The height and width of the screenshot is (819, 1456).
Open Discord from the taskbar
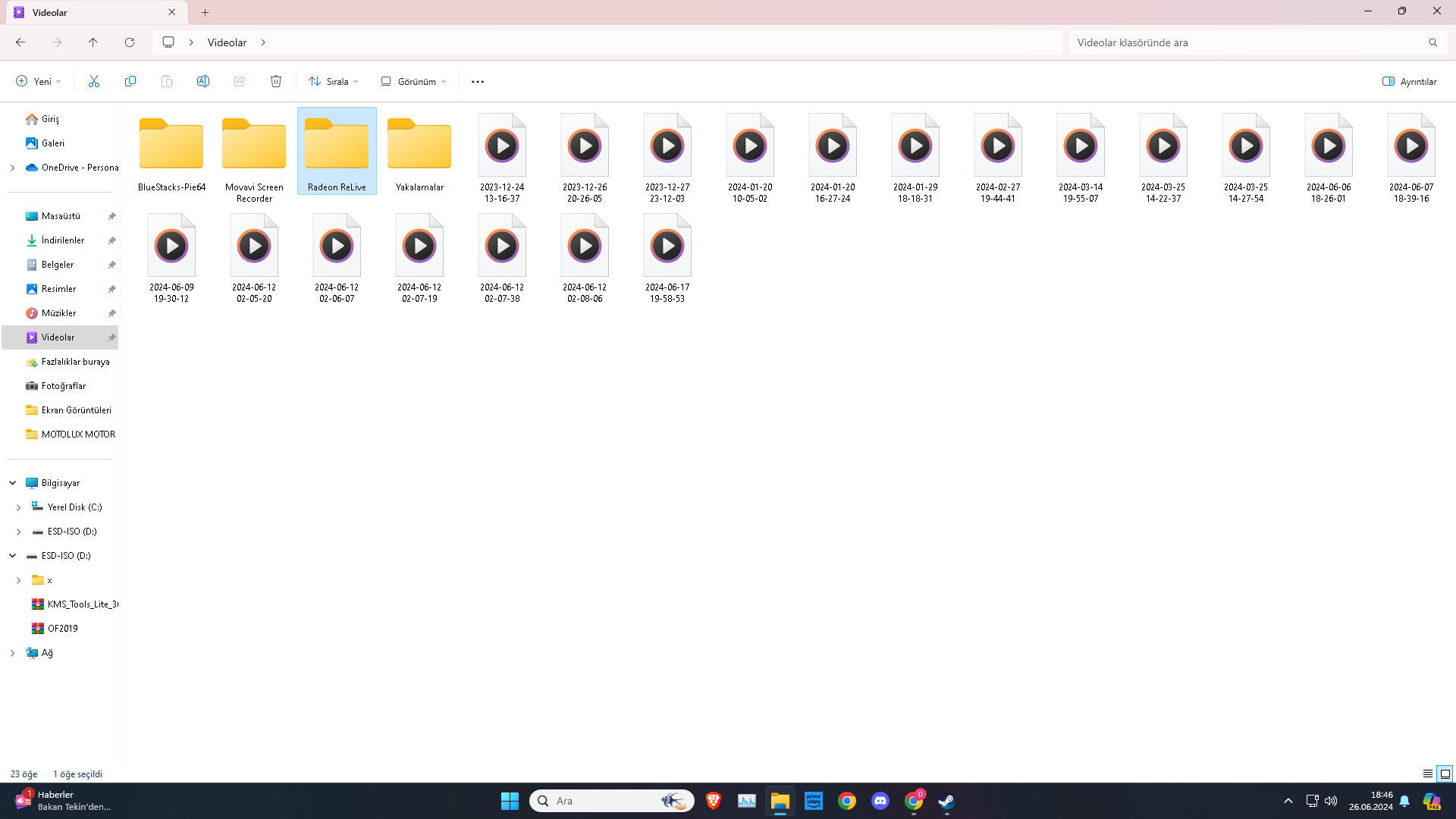click(880, 801)
